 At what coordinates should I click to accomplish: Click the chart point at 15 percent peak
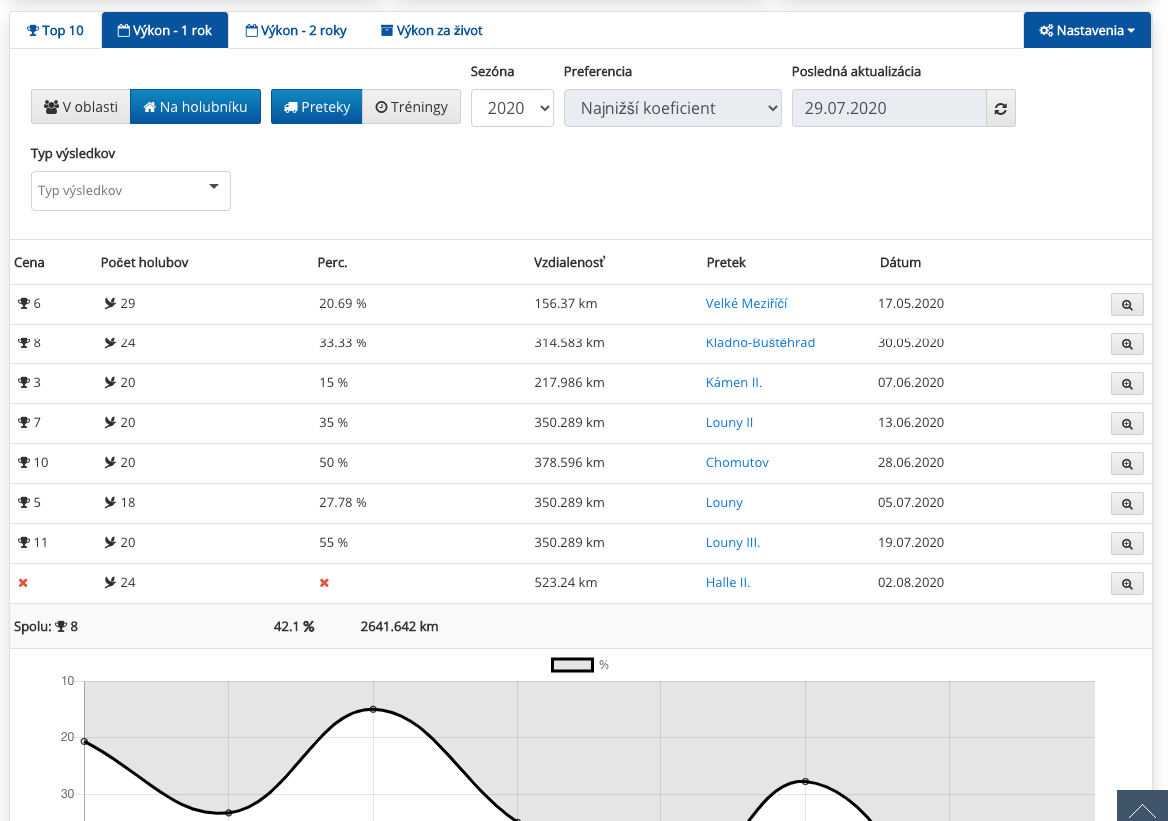point(373,709)
